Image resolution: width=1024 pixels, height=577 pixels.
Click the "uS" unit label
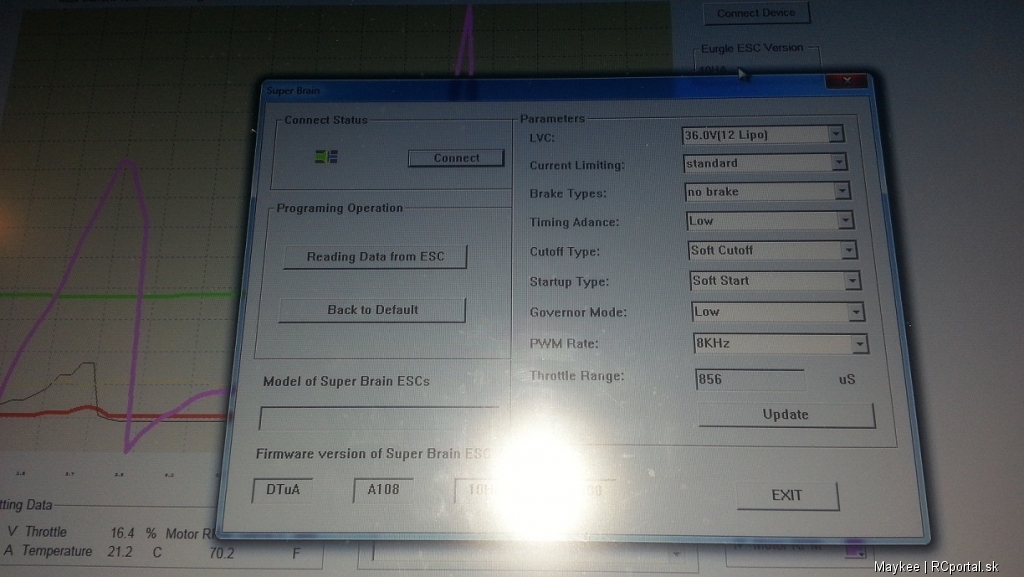coord(847,379)
